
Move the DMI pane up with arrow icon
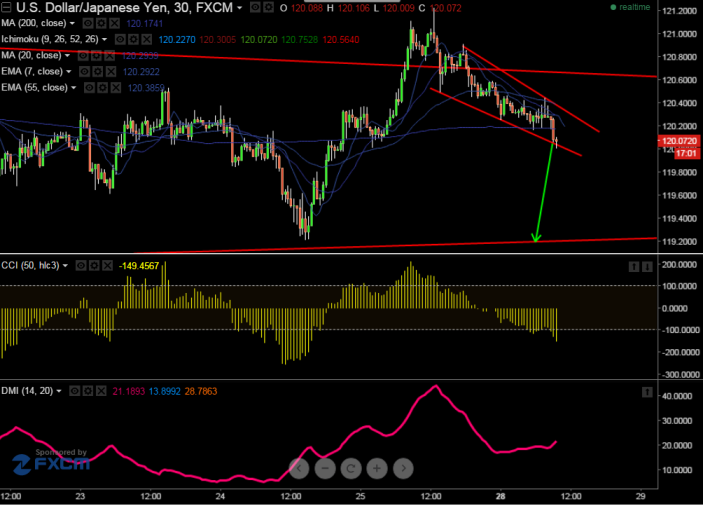coord(647,392)
